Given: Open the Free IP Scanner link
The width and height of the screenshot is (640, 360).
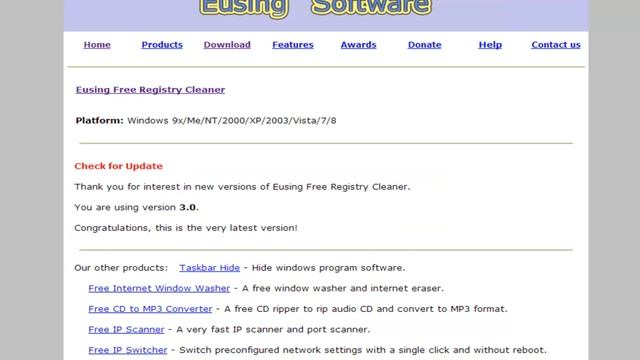Looking at the screenshot, I should (x=126, y=329).
